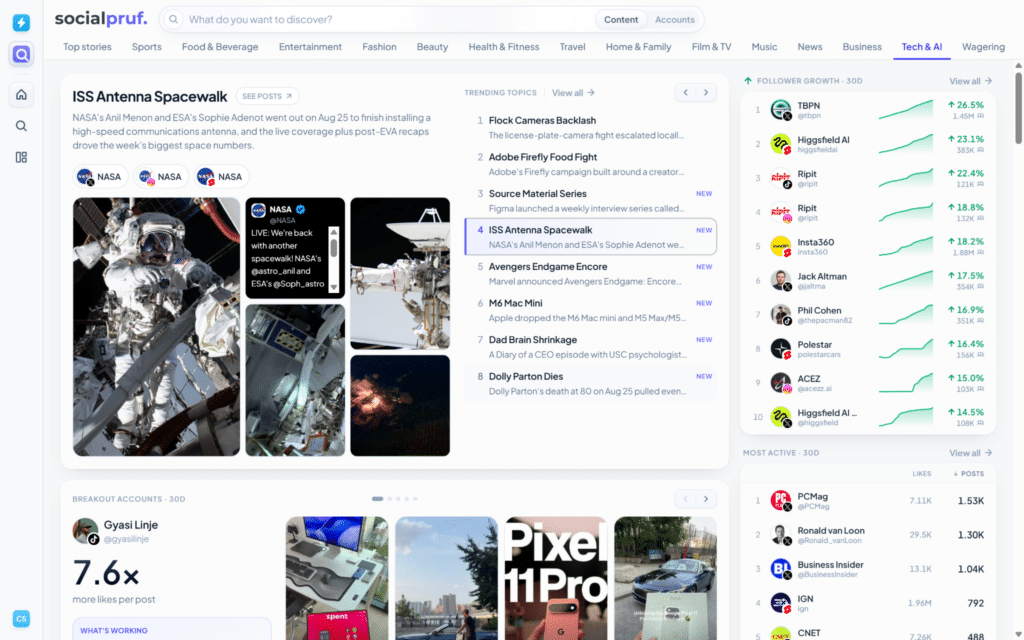Click the page vertical scrollbar
Image resolution: width=1024 pixels, height=640 pixels.
pyautogui.click(x=1018, y=108)
